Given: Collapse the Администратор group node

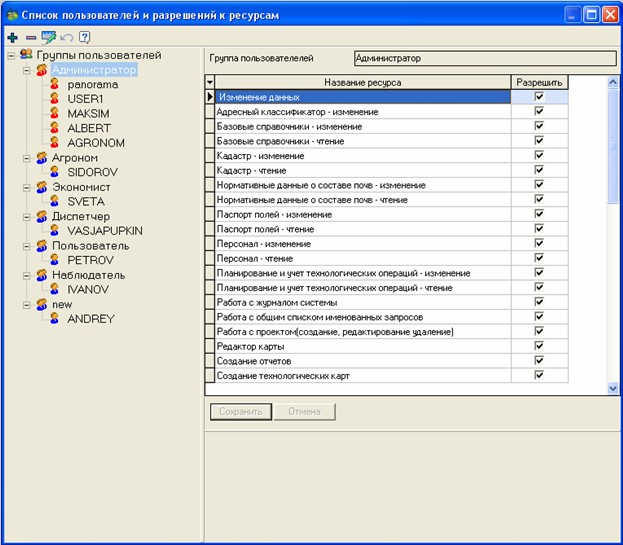Looking at the screenshot, I should click(26, 71).
